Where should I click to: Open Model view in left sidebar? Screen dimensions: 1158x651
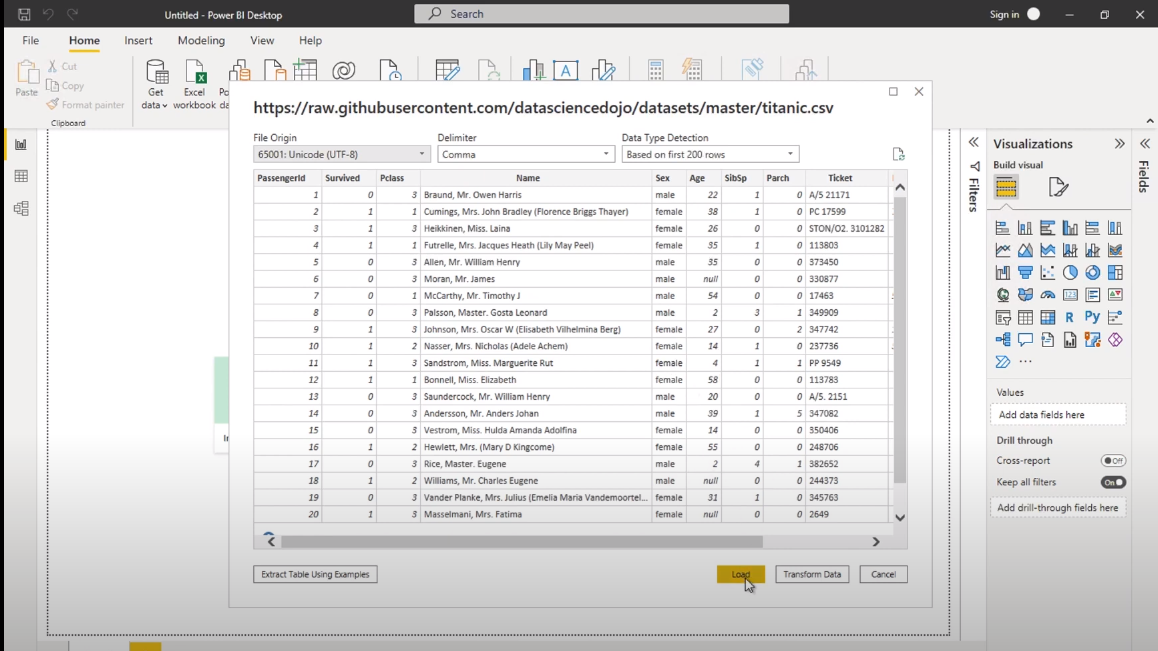tap(21, 208)
